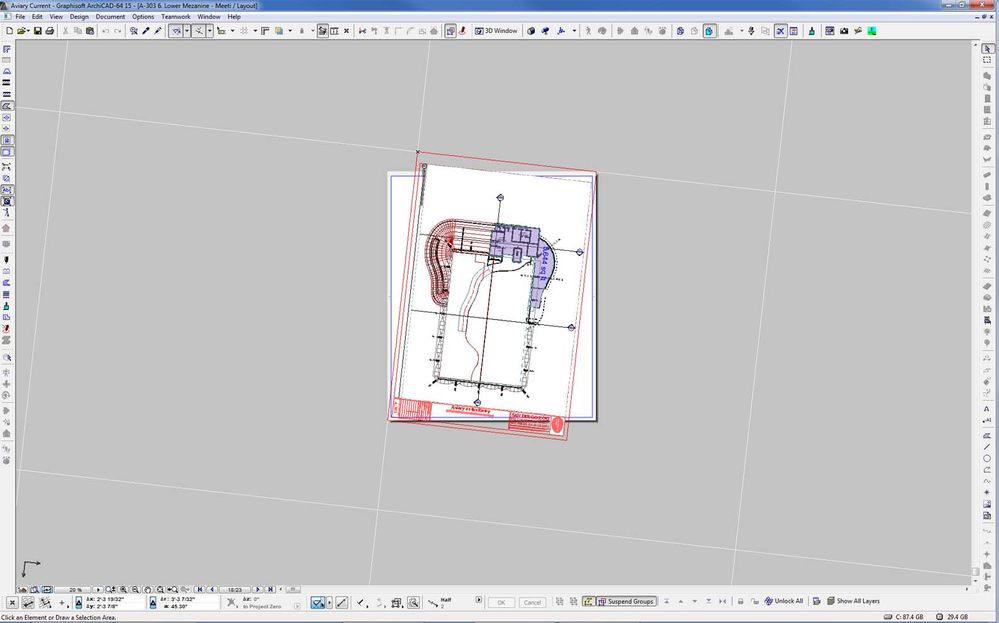Click the Print icon in toolbar
The width and height of the screenshot is (999, 623).
pyautogui.click(x=50, y=31)
